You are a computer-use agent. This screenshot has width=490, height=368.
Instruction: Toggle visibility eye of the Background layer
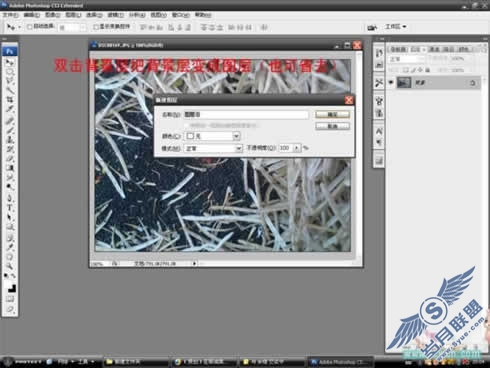tap(391, 82)
